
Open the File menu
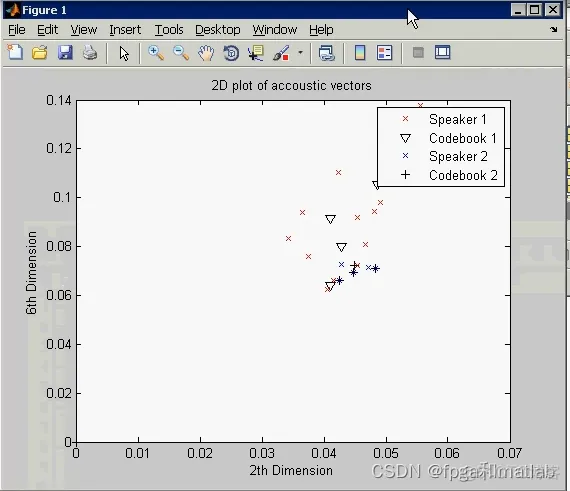17,29
